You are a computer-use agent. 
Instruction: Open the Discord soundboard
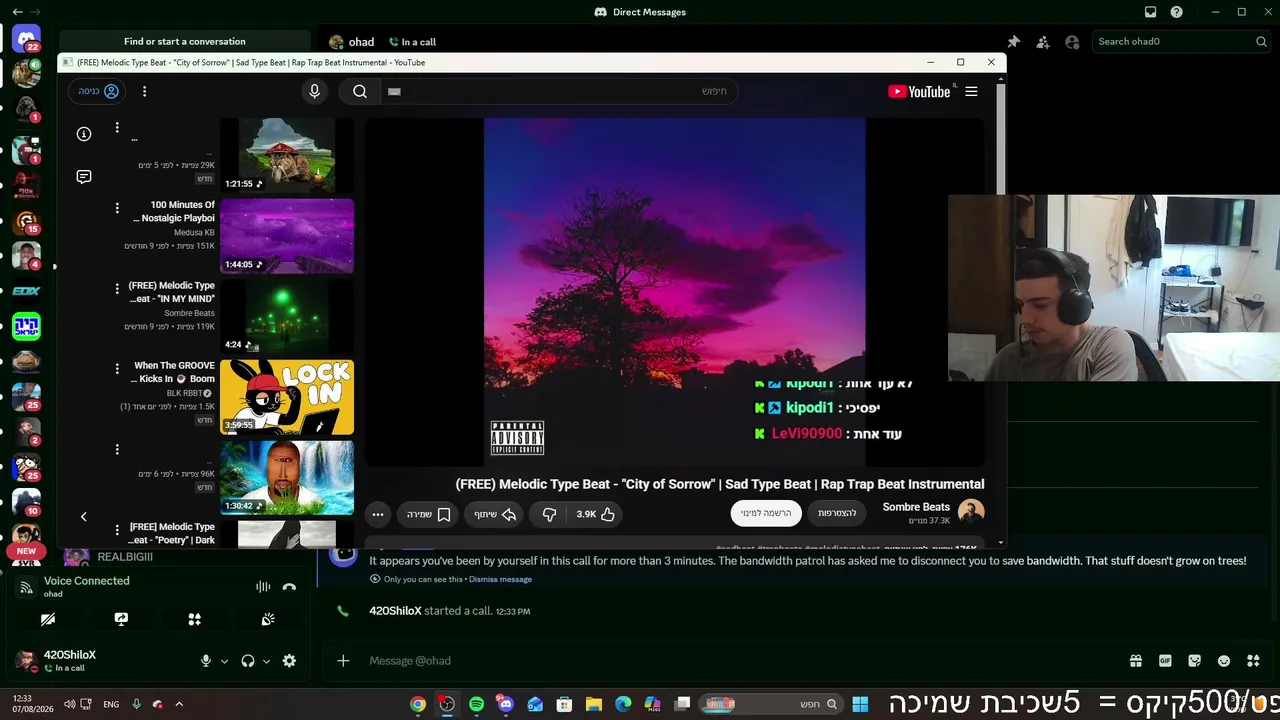pos(268,619)
